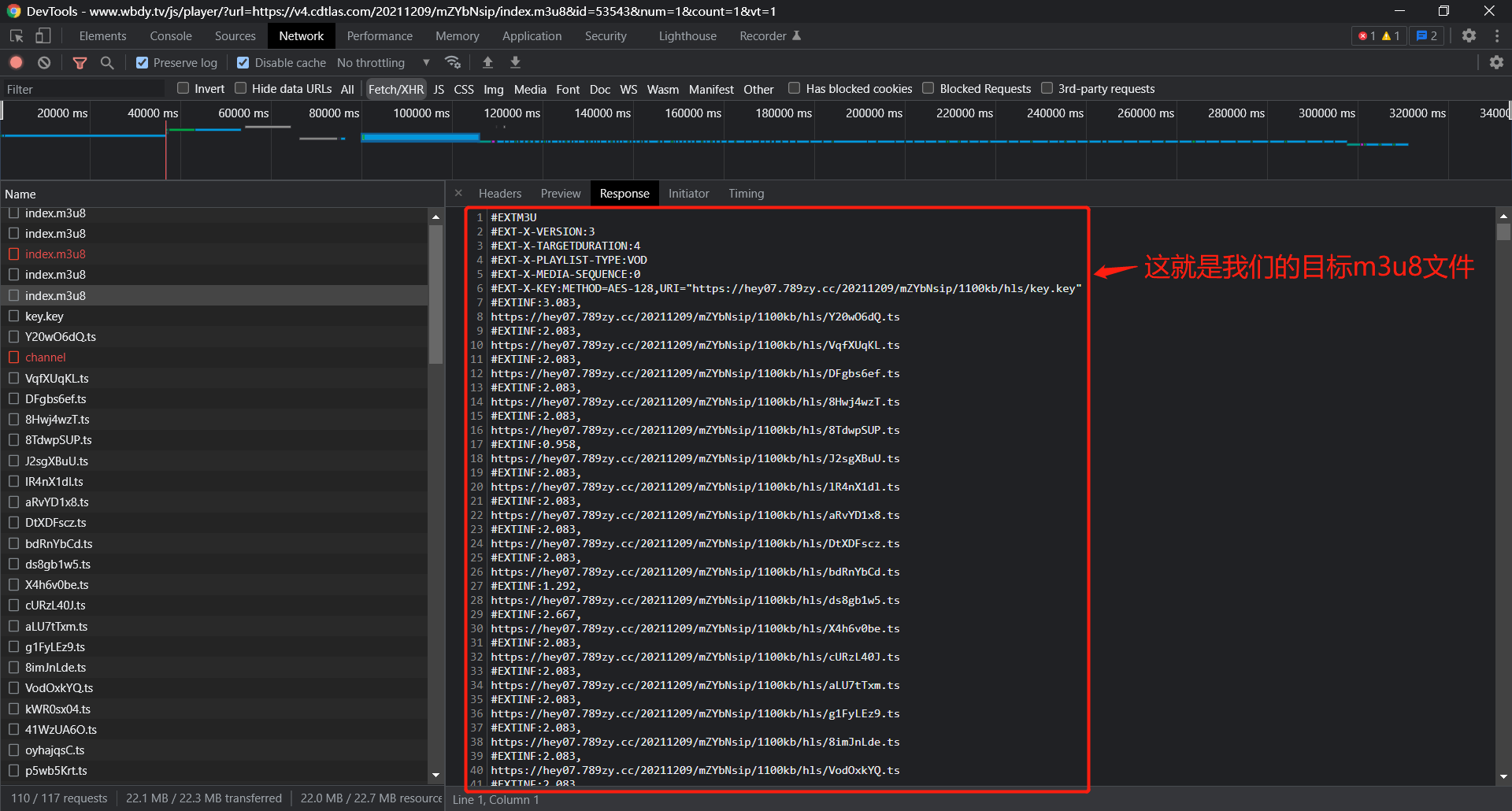Open network conditions wifi icon
Screen dimensions: 1512x811
[452, 62]
